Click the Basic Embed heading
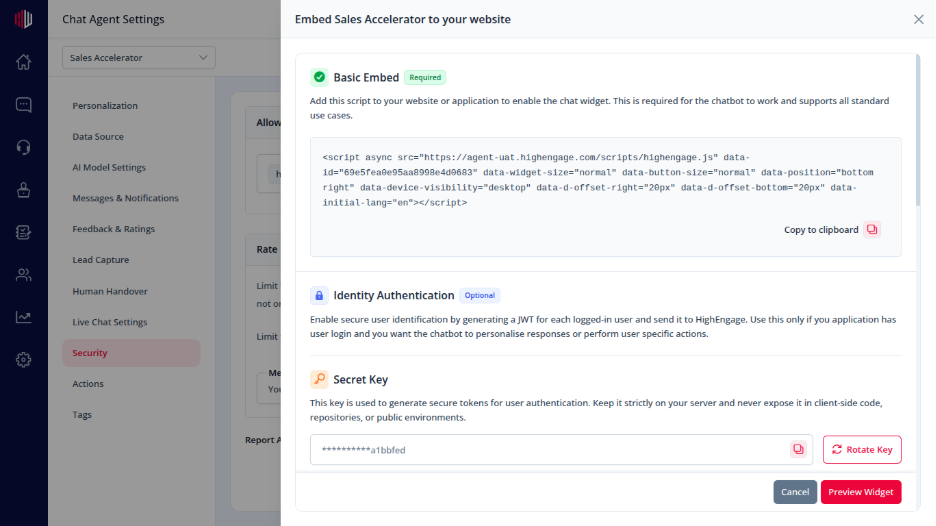Viewport: 936px width, 526px height. point(366,78)
